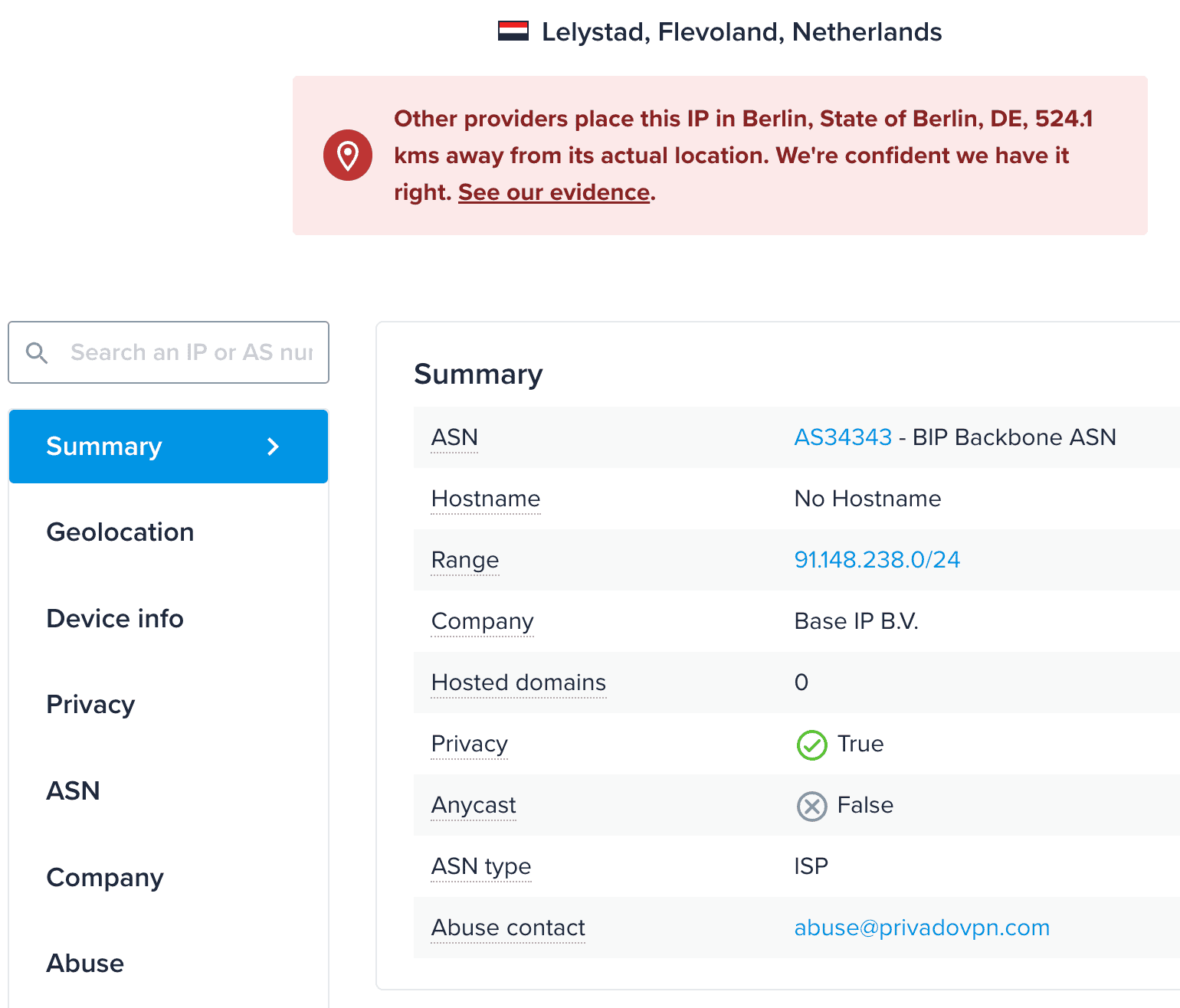Open the See our evidence link
Screen dimensions: 1180x1008
point(554,192)
